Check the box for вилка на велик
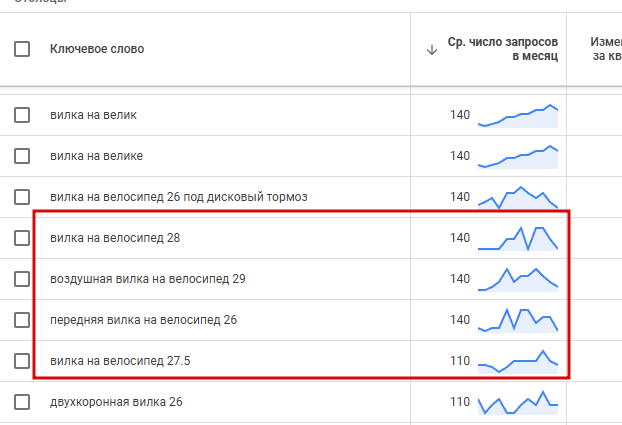The width and height of the screenshot is (622, 425). coord(22,115)
